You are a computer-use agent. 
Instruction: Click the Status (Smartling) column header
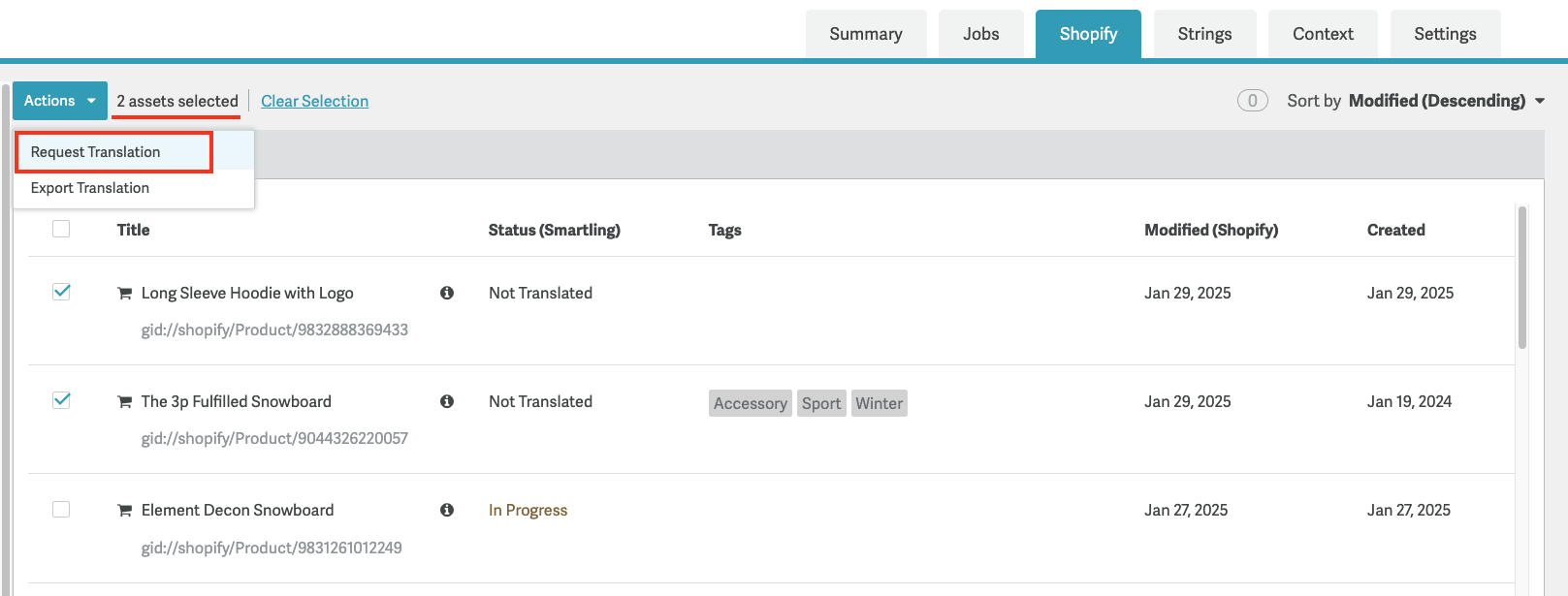555,230
